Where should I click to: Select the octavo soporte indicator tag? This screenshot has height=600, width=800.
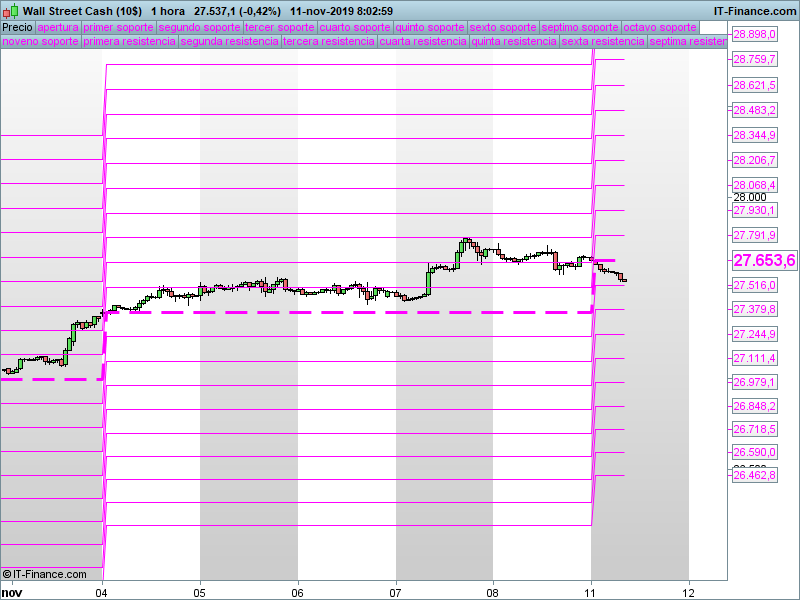[660, 27]
